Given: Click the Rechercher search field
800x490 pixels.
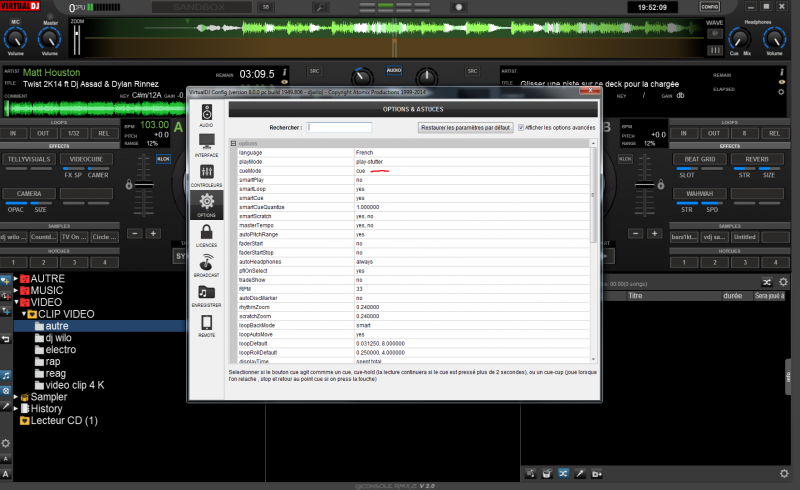Looking at the screenshot, I should (339, 128).
